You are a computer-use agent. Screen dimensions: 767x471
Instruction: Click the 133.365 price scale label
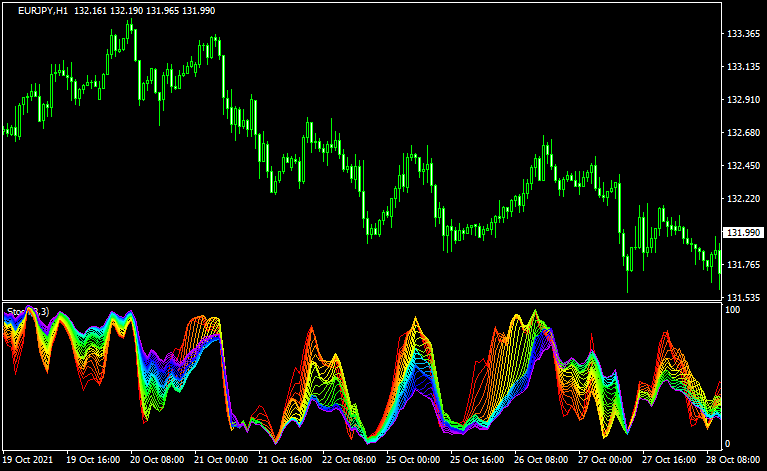pos(742,34)
